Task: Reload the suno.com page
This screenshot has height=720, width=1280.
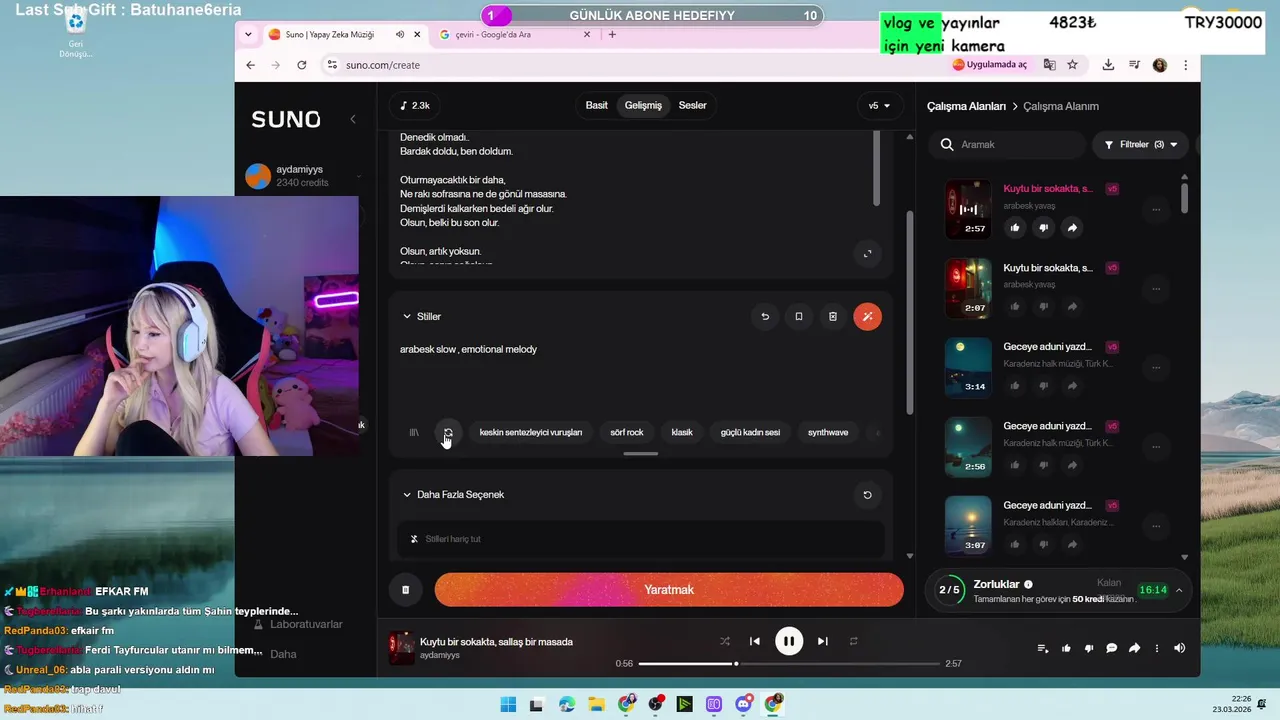Action: pos(302,65)
